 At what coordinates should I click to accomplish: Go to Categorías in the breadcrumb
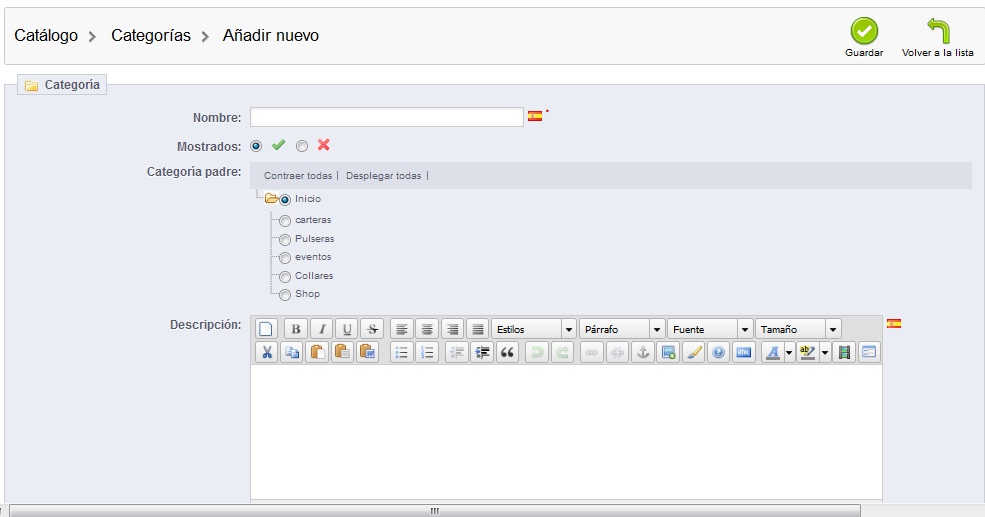coord(151,36)
